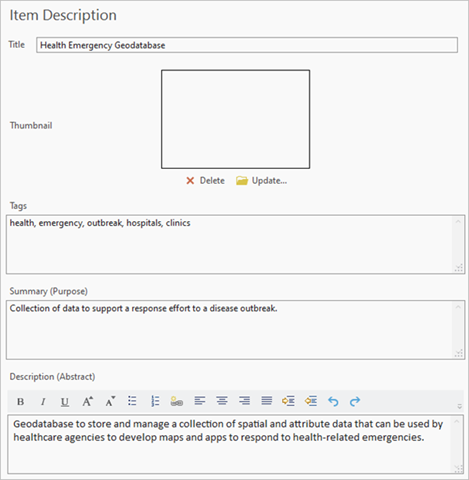Click the empty Thumbnail preview box
Screen dimensions: 469x480
[236, 119]
